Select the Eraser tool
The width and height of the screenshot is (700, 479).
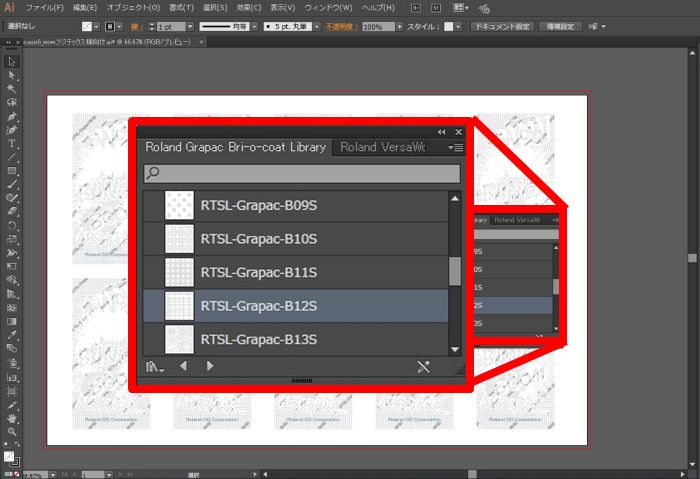click(x=12, y=211)
